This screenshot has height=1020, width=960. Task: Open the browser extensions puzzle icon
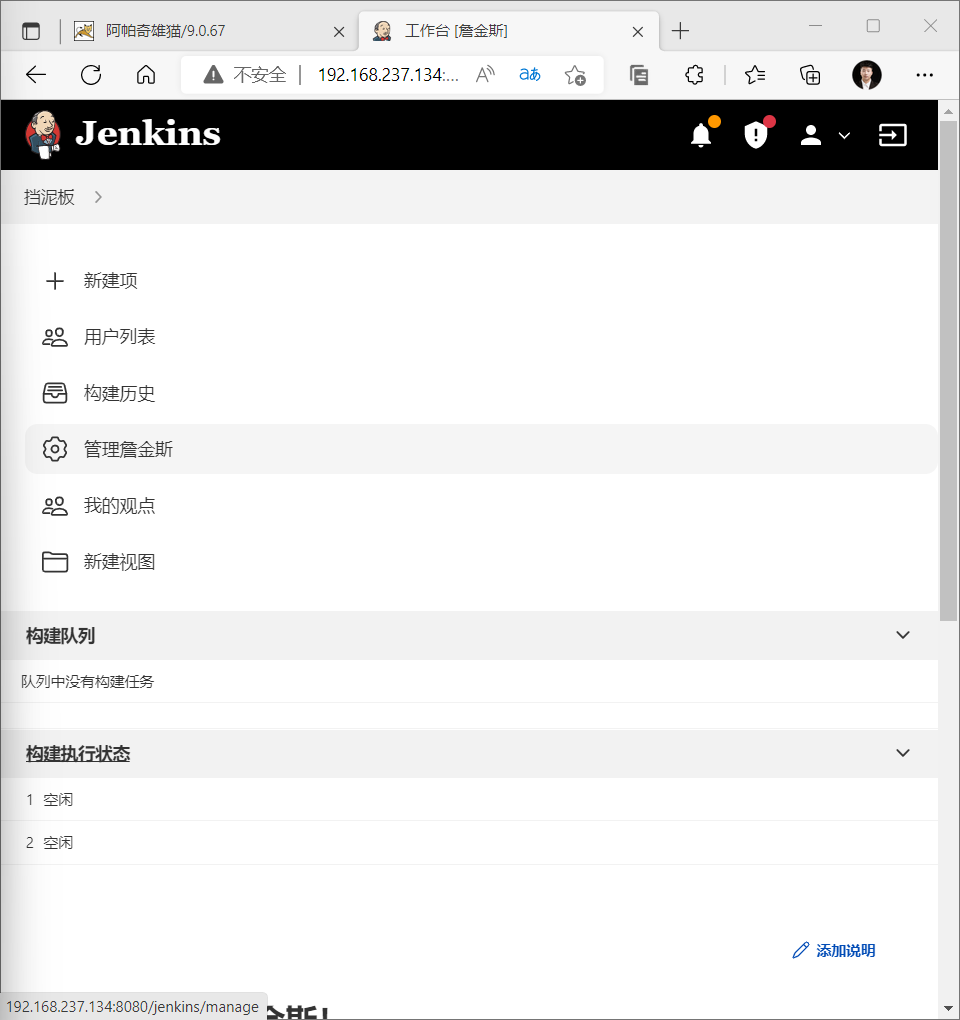pos(694,75)
